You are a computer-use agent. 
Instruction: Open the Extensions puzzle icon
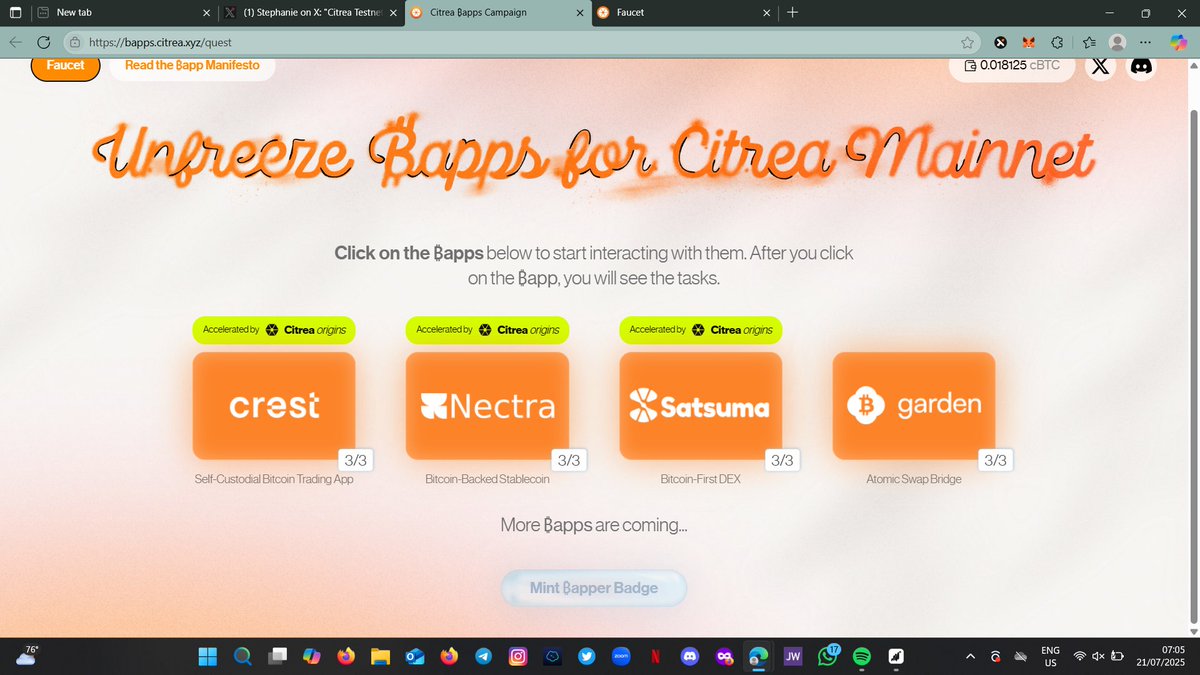[1057, 42]
